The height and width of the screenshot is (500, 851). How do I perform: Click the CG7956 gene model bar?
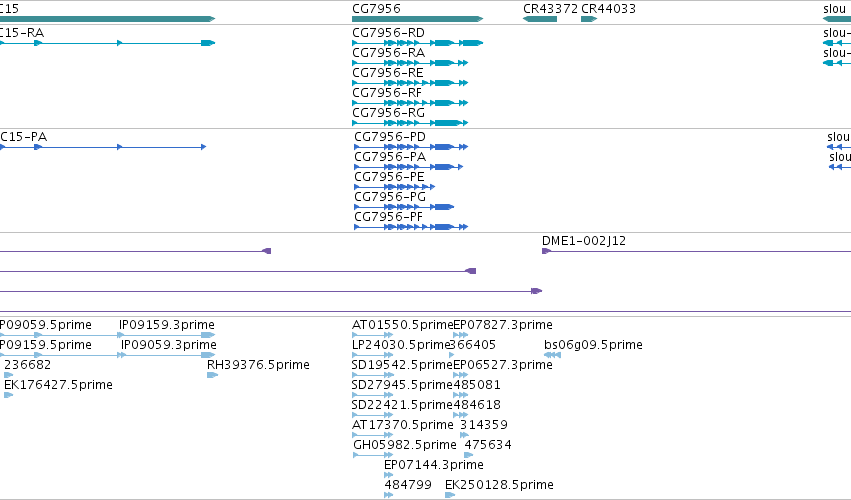point(417,19)
